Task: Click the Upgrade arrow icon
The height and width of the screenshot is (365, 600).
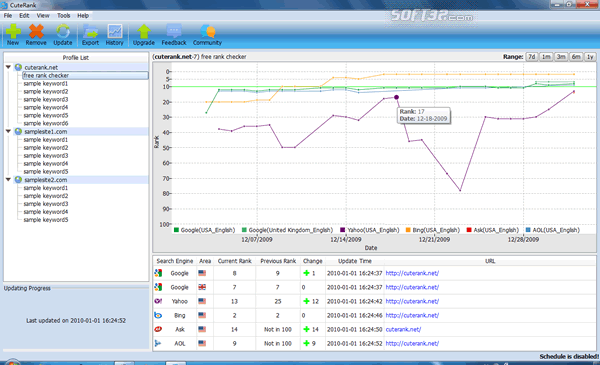Action: coord(144,32)
